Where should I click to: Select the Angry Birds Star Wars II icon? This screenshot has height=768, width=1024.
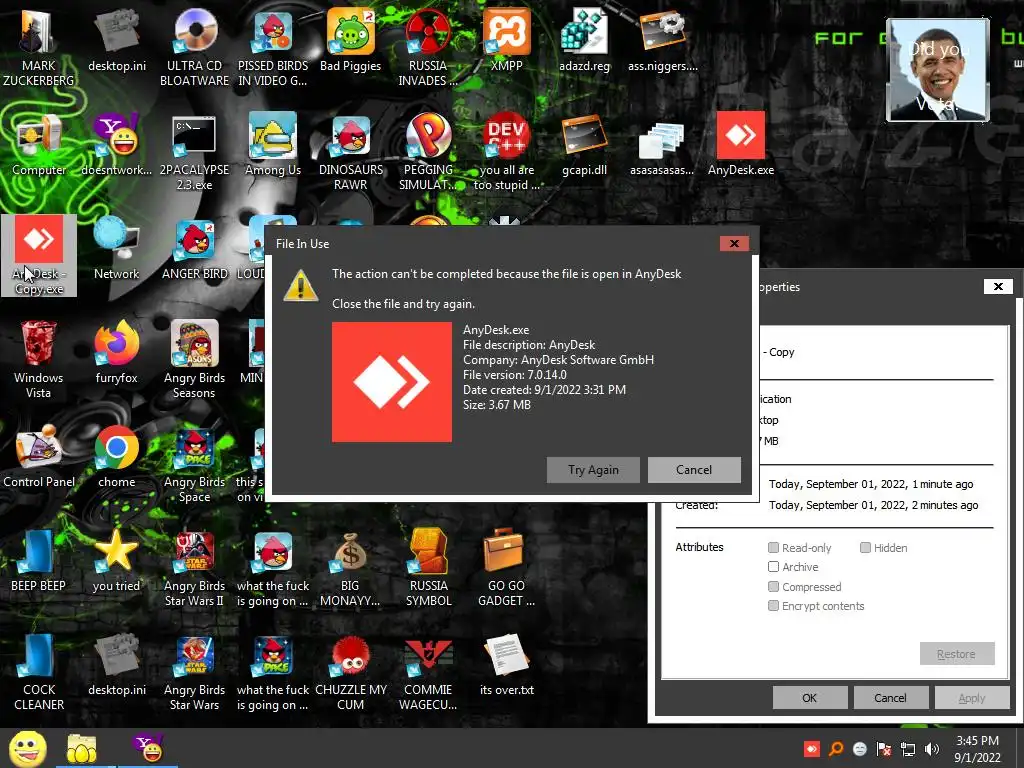point(195,568)
